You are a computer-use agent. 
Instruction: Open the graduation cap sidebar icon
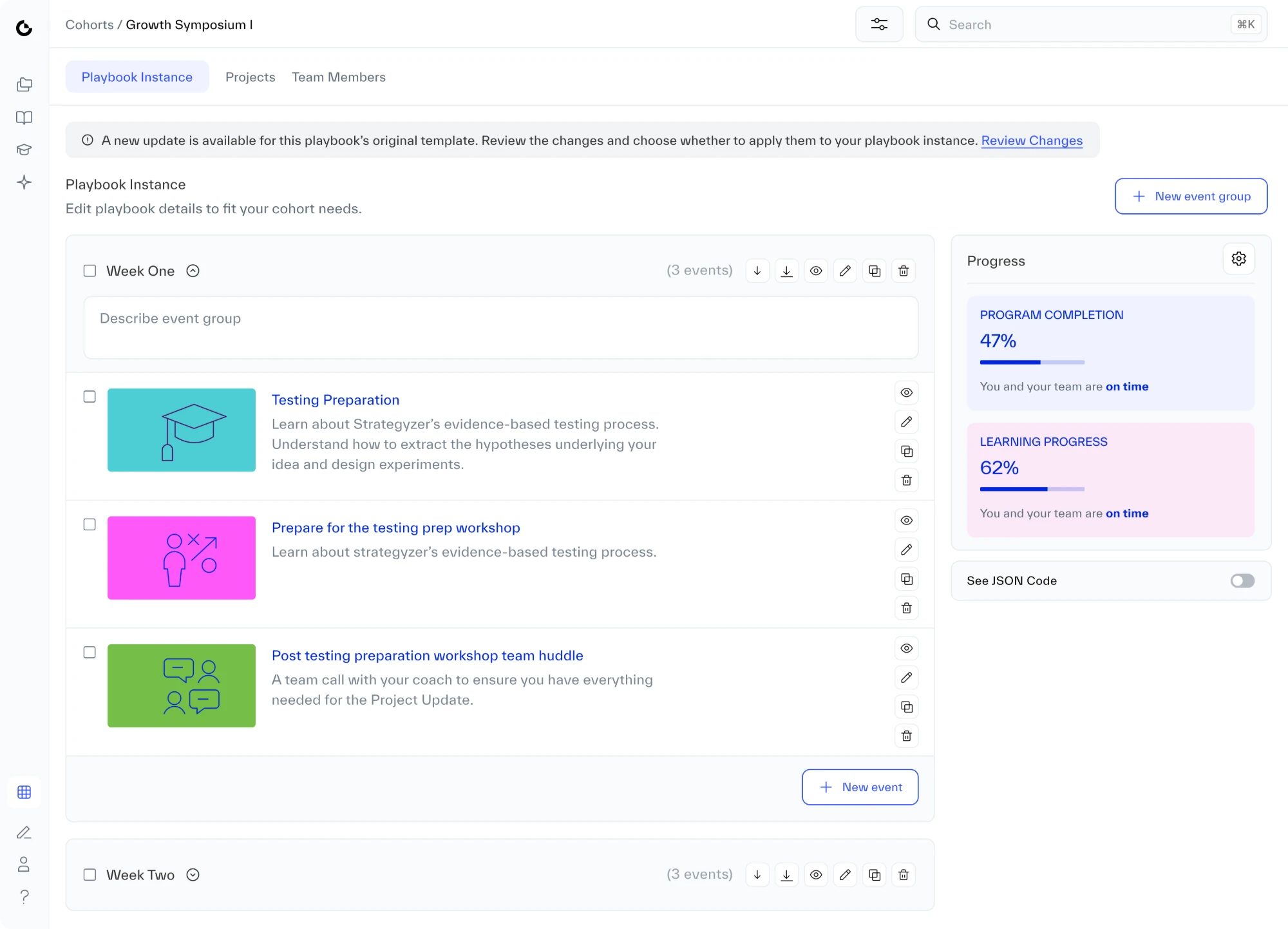(x=24, y=149)
